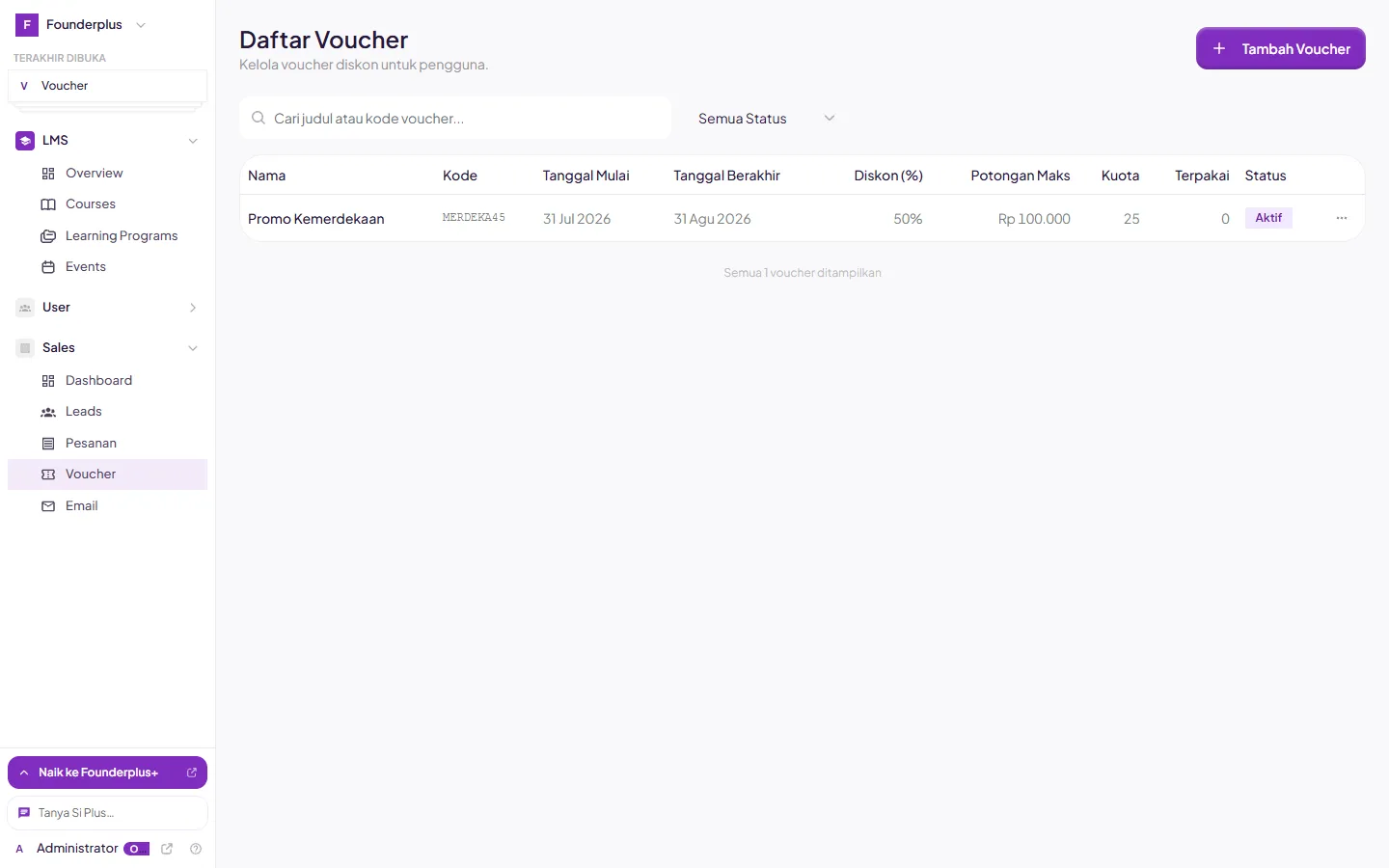Click the Naik ke Founderplus+ button

(107, 773)
